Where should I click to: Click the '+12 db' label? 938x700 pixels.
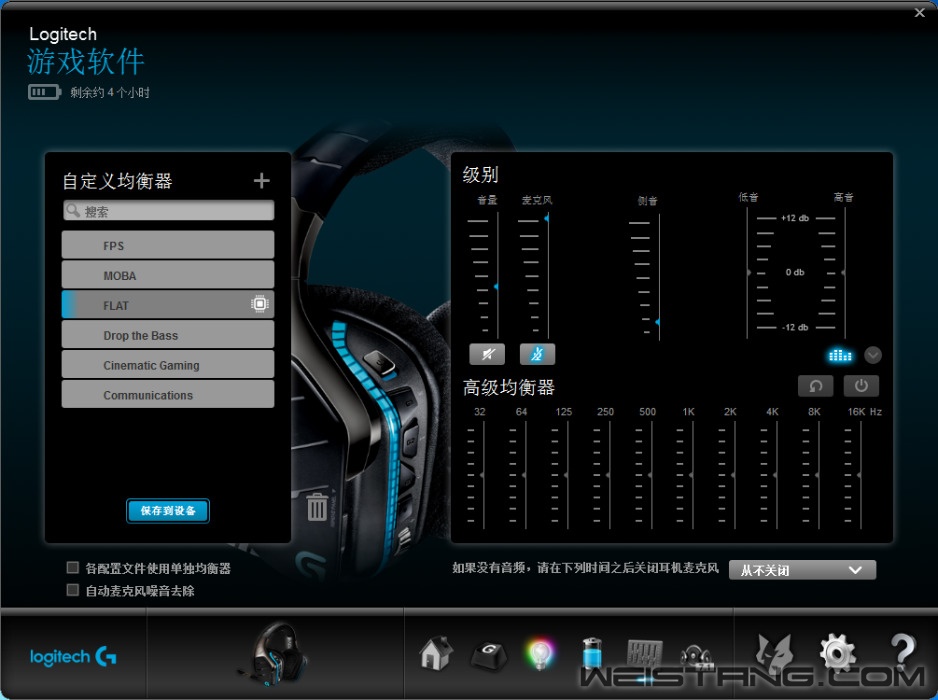coord(795,218)
